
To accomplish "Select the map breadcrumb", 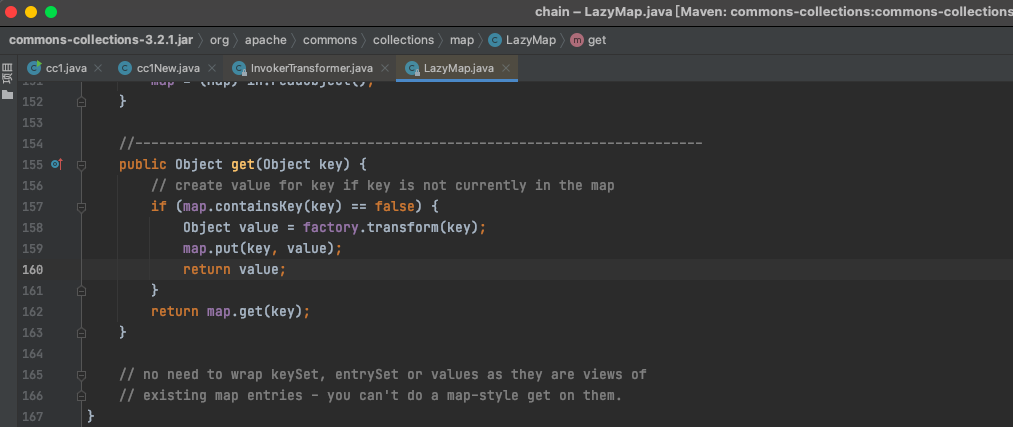I will (462, 40).
